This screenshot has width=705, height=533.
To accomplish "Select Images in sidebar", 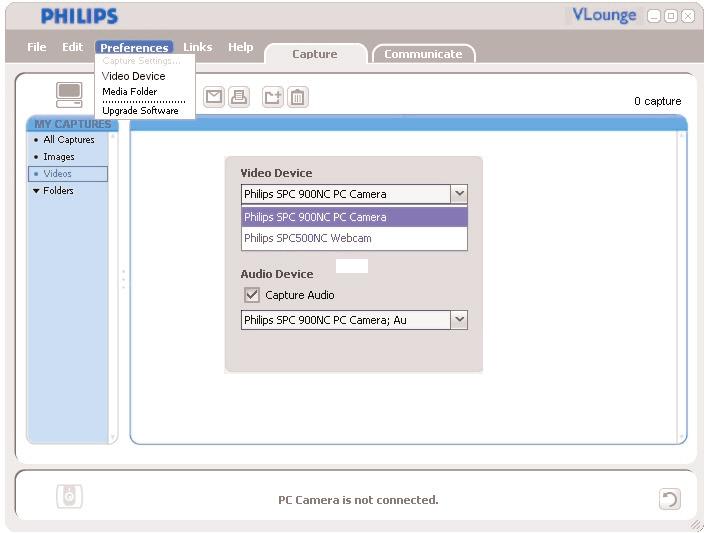I will coord(58,157).
